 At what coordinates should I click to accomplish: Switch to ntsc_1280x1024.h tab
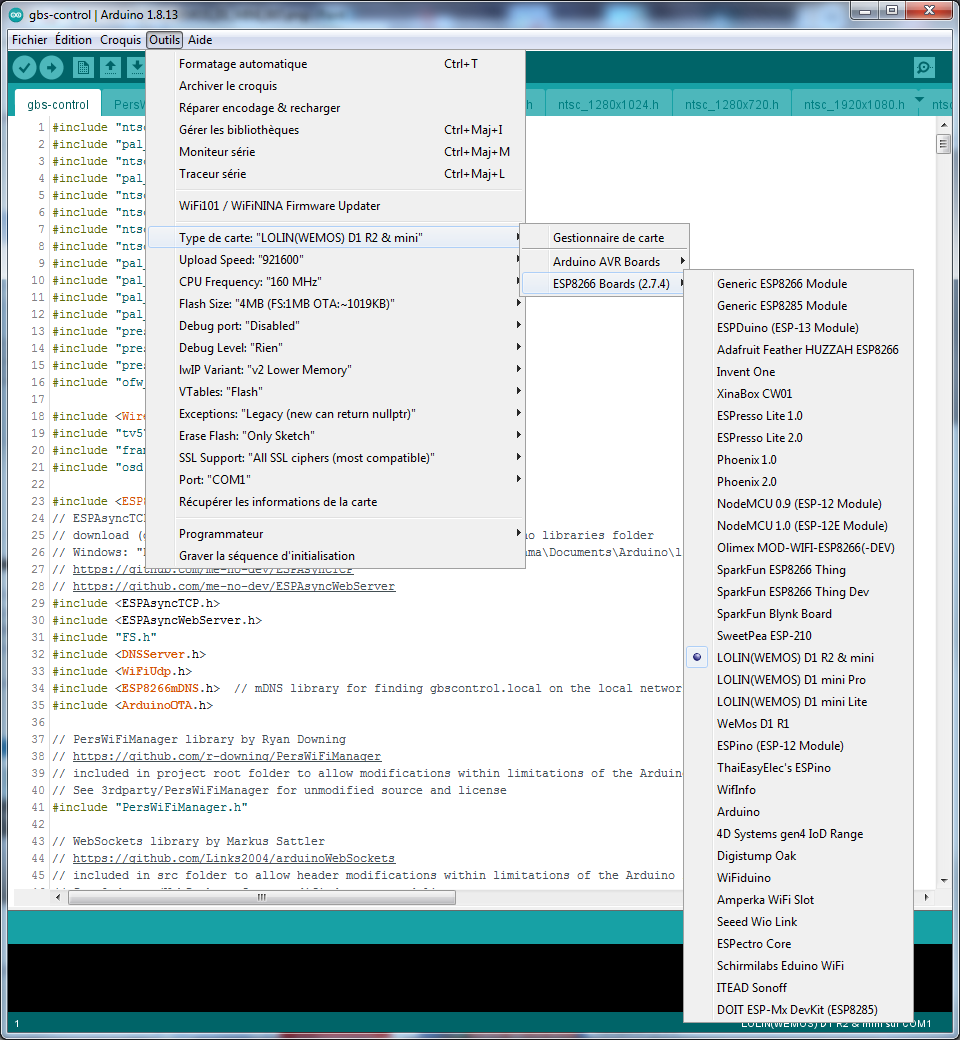pyautogui.click(x=608, y=104)
